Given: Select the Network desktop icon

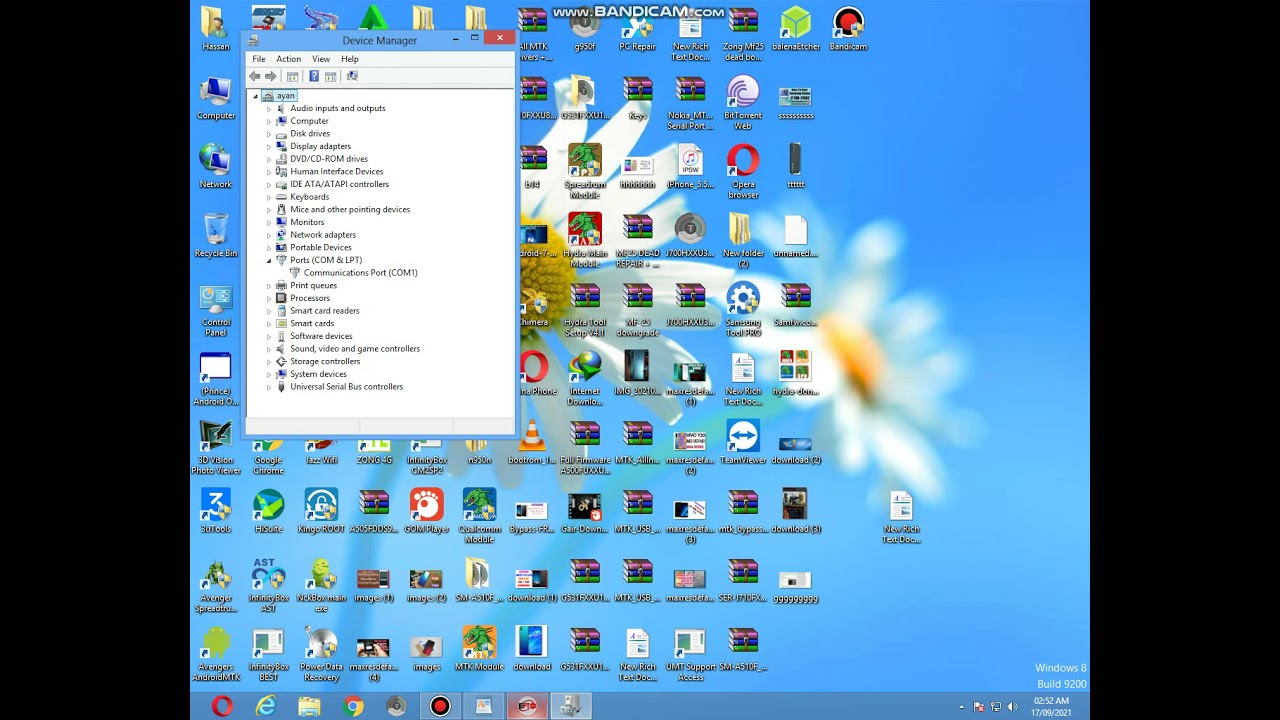Looking at the screenshot, I should point(215,166).
